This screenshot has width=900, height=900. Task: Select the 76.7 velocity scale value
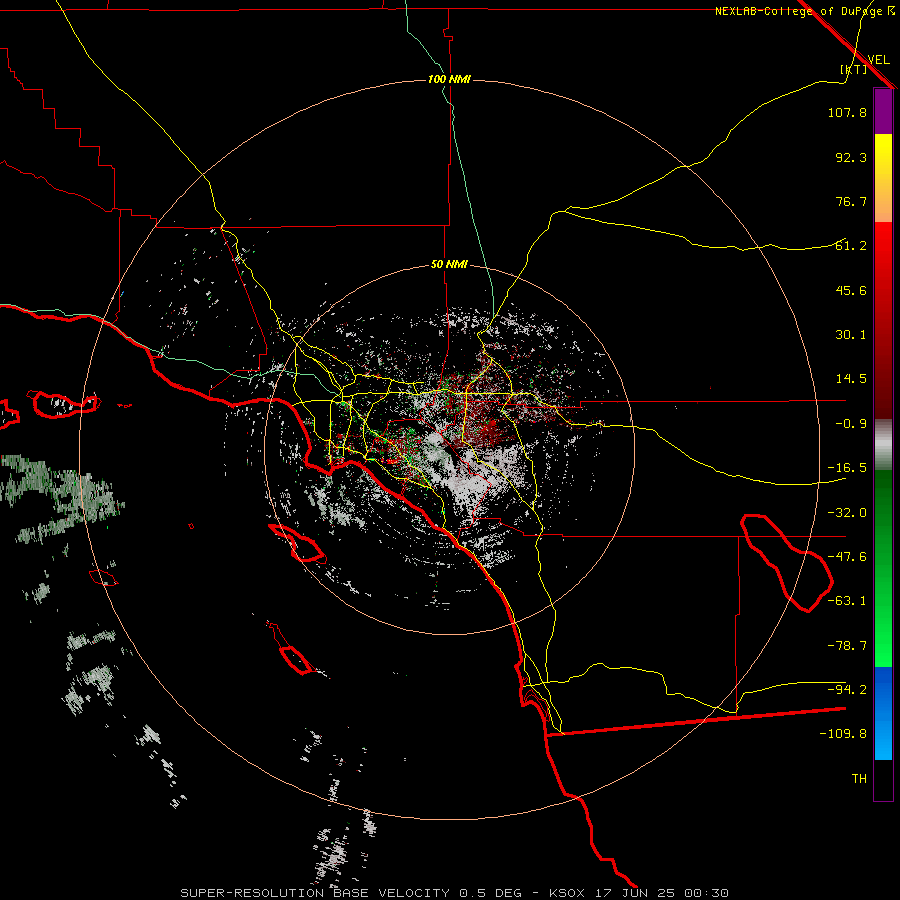[x=851, y=201]
